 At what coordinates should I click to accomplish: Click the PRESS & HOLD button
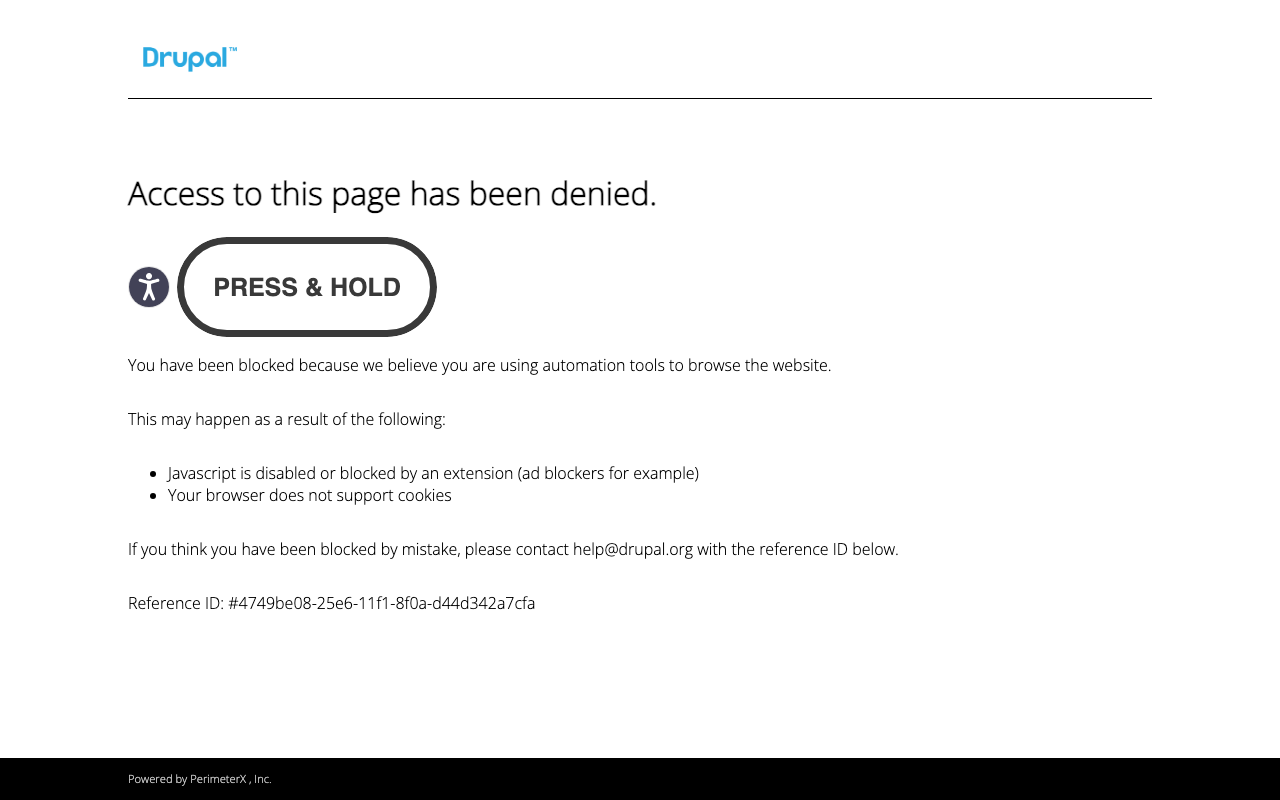(x=307, y=287)
